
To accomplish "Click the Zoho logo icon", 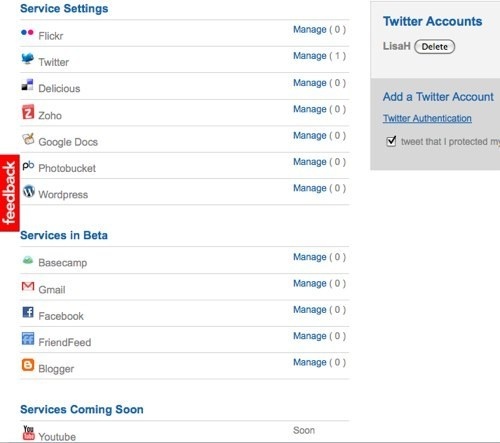I will [28, 112].
